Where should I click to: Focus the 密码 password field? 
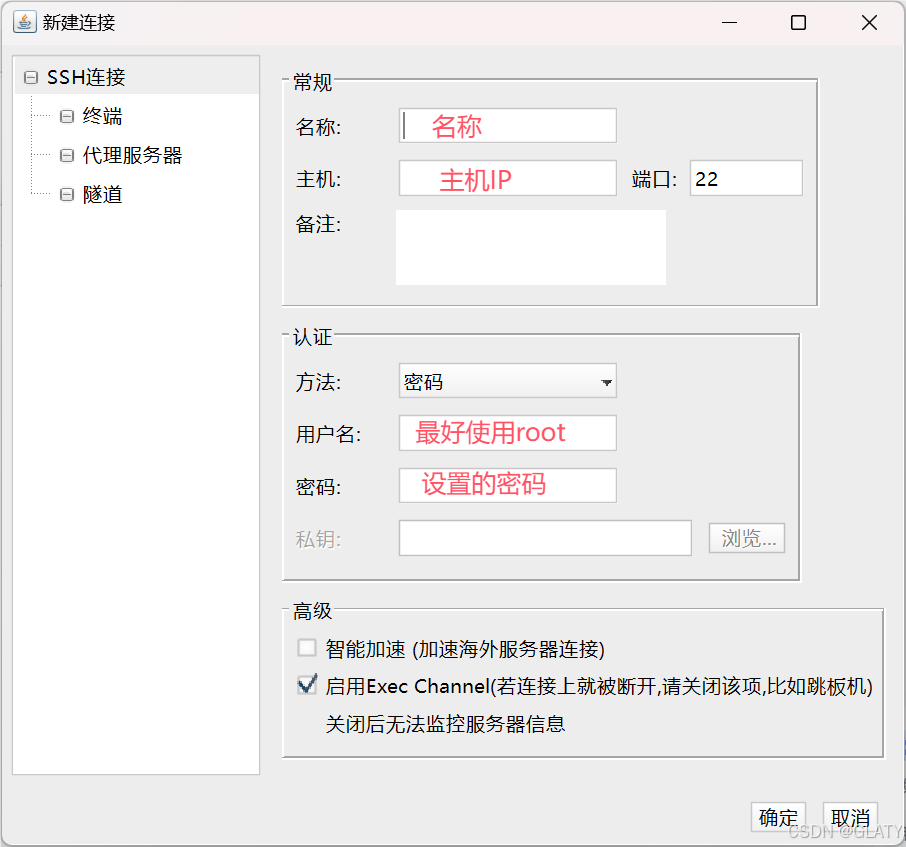(507, 485)
